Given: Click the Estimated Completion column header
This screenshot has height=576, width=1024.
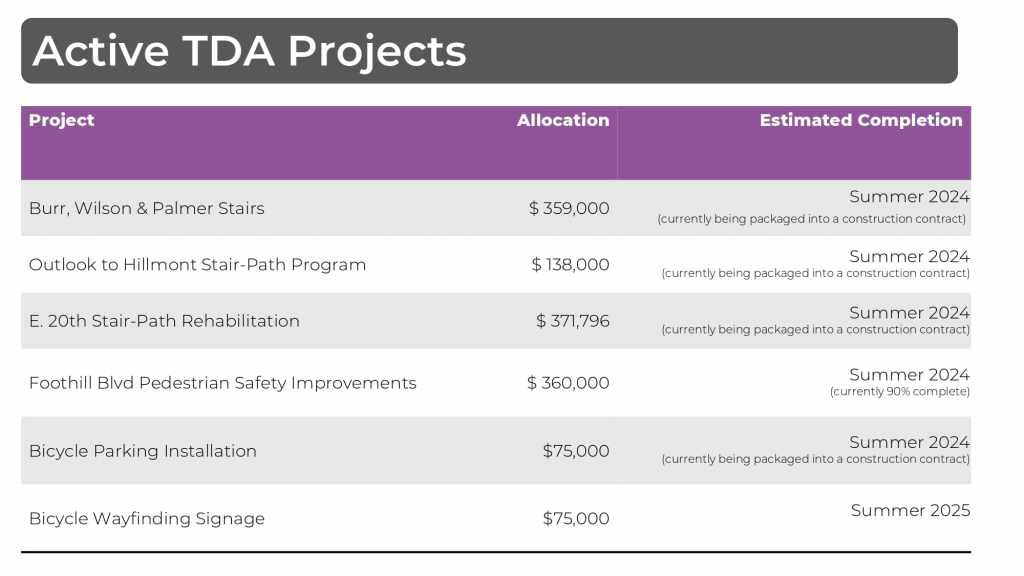Looking at the screenshot, I should (860, 121).
